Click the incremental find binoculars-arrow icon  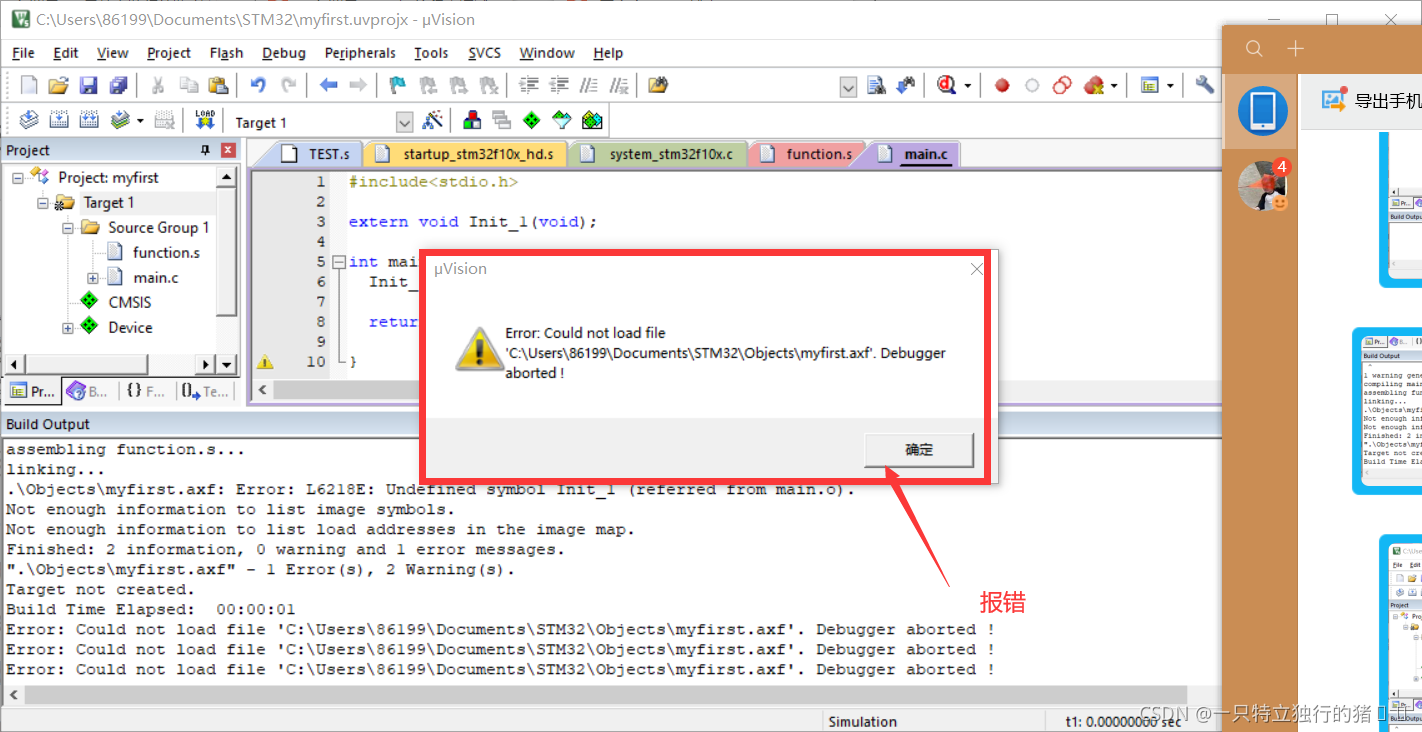[x=906, y=85]
